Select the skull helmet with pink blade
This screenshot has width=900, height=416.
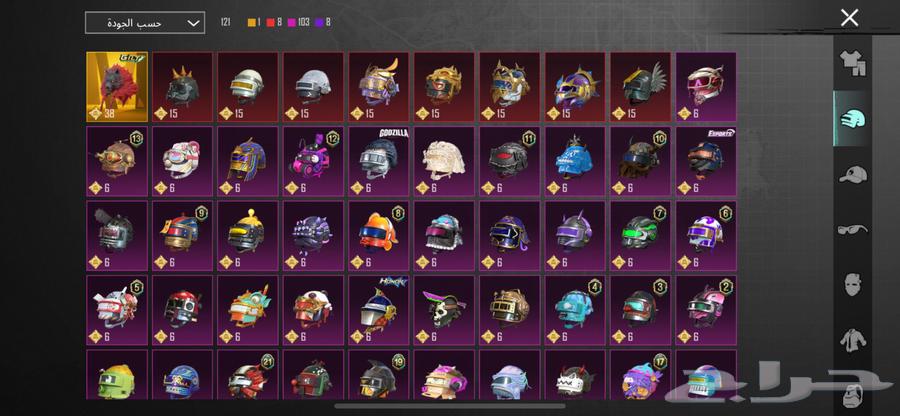(x=444, y=310)
